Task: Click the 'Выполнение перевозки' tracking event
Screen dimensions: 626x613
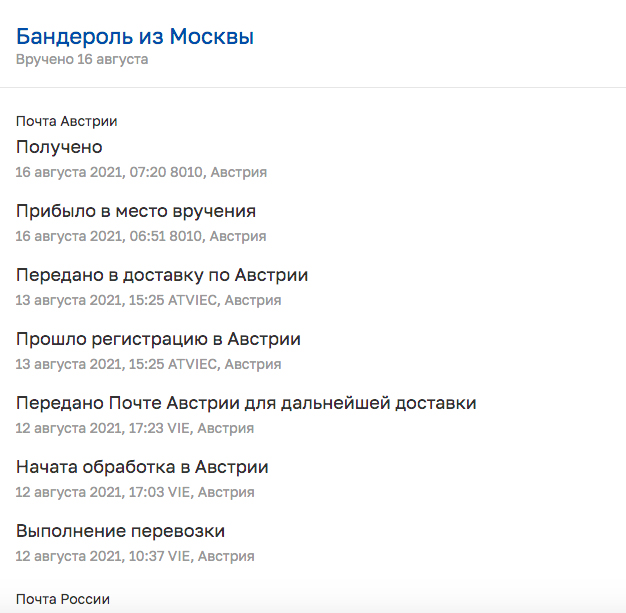Action: 120,531
